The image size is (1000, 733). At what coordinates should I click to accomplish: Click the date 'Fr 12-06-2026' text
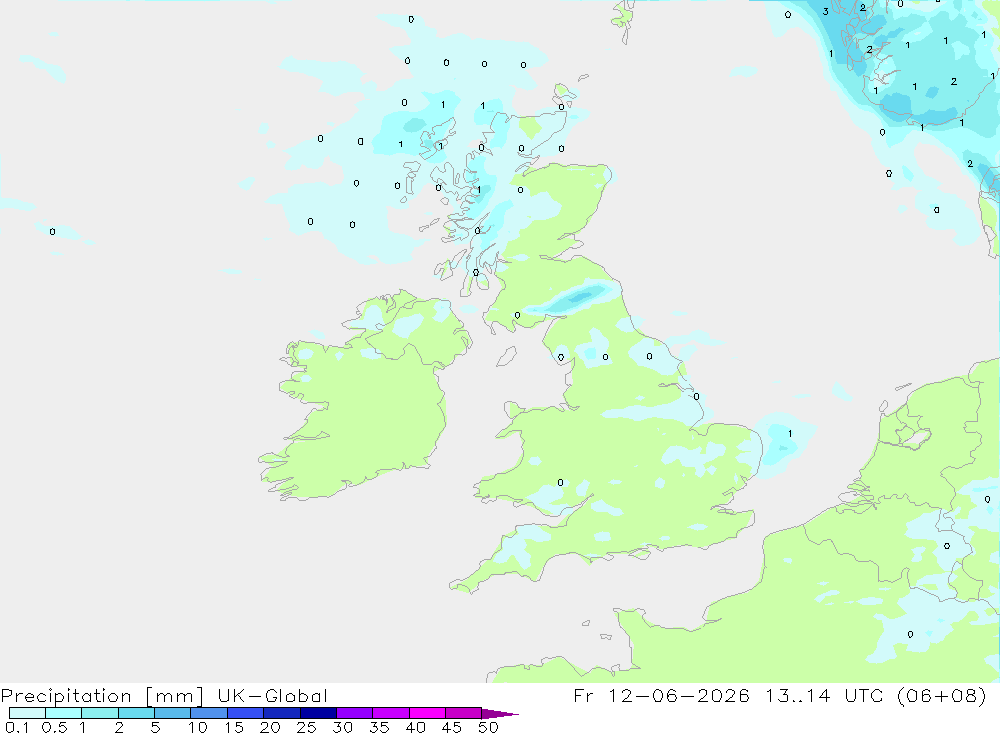click(661, 695)
